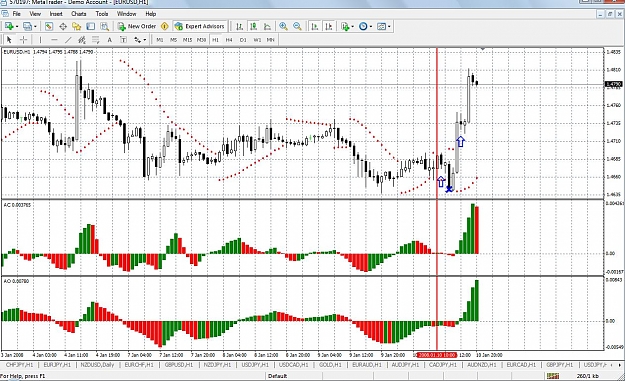Click the Templates icon
The width and height of the screenshot is (625, 381).
click(381, 26)
